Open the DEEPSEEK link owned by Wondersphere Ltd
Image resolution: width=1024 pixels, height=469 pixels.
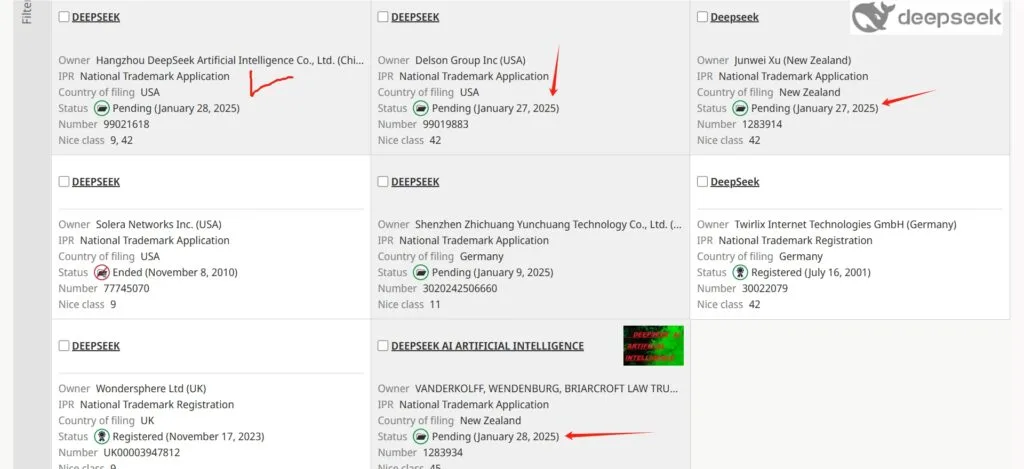click(96, 346)
